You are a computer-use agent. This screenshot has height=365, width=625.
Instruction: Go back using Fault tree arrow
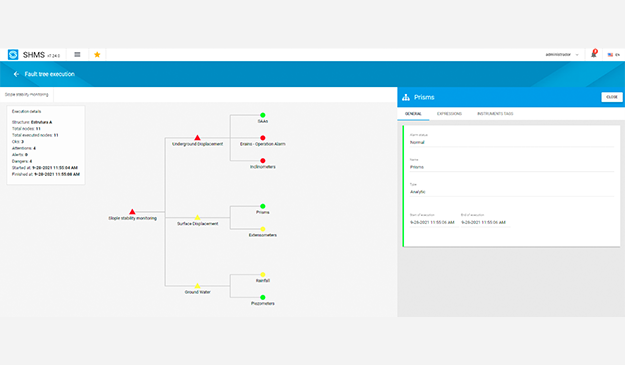[x=16, y=74]
